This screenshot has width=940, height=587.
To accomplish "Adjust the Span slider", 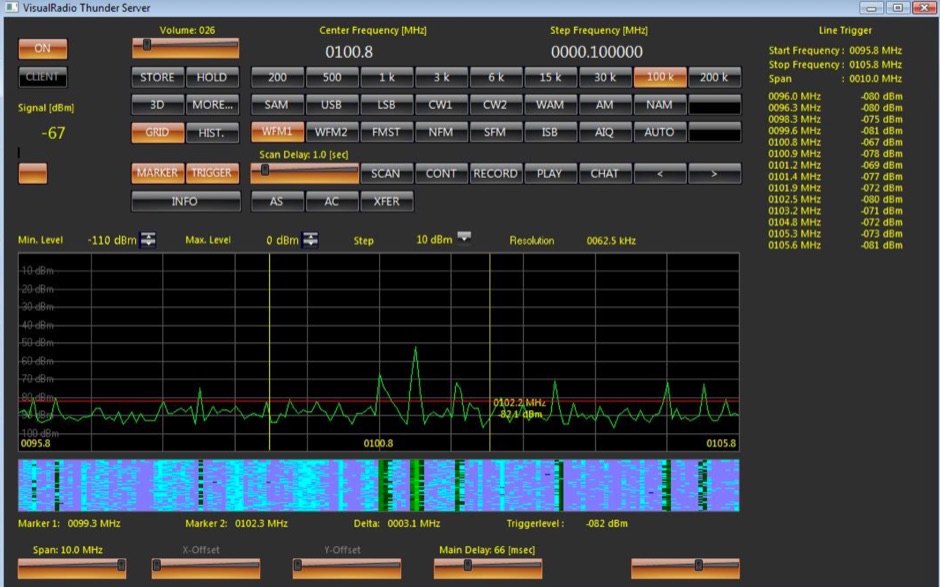I will 72,568.
